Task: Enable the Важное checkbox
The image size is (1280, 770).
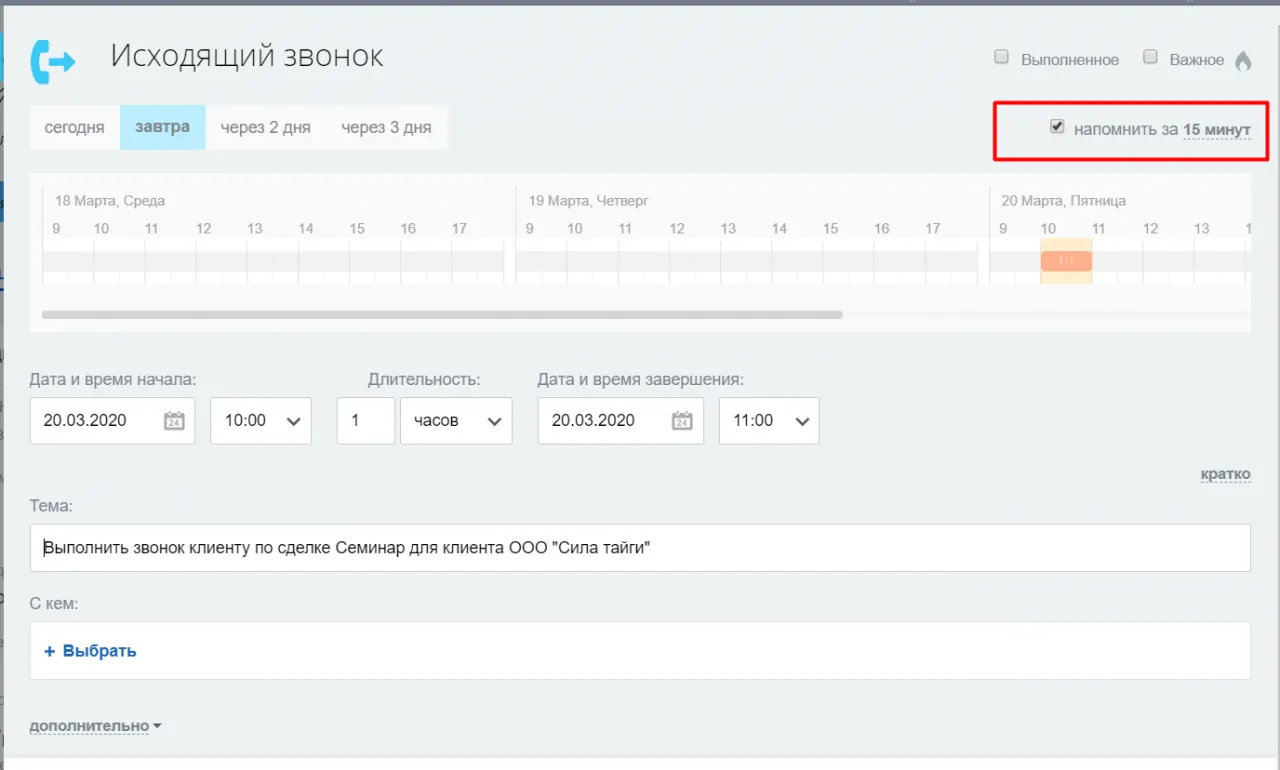Action: tap(1150, 57)
